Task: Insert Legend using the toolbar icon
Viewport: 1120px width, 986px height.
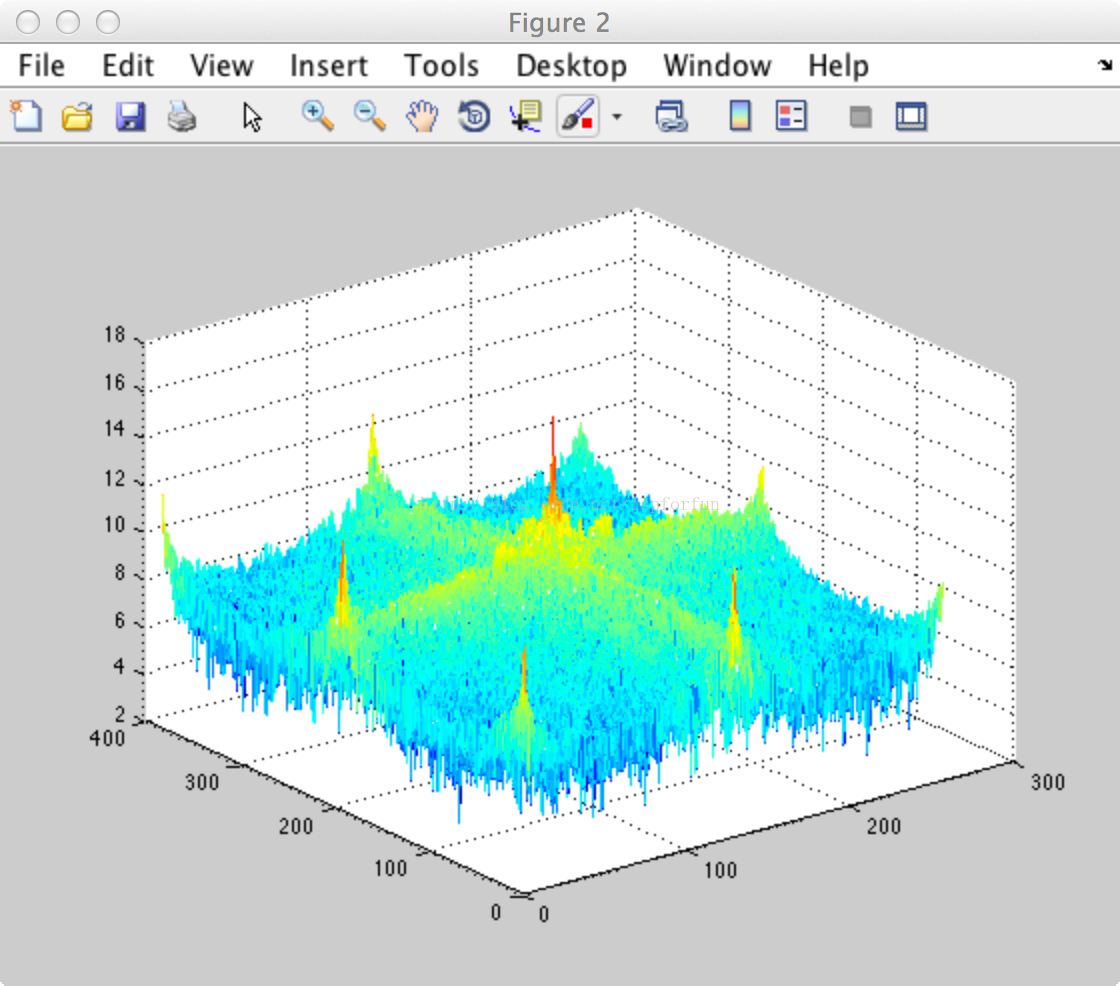Action: click(791, 116)
